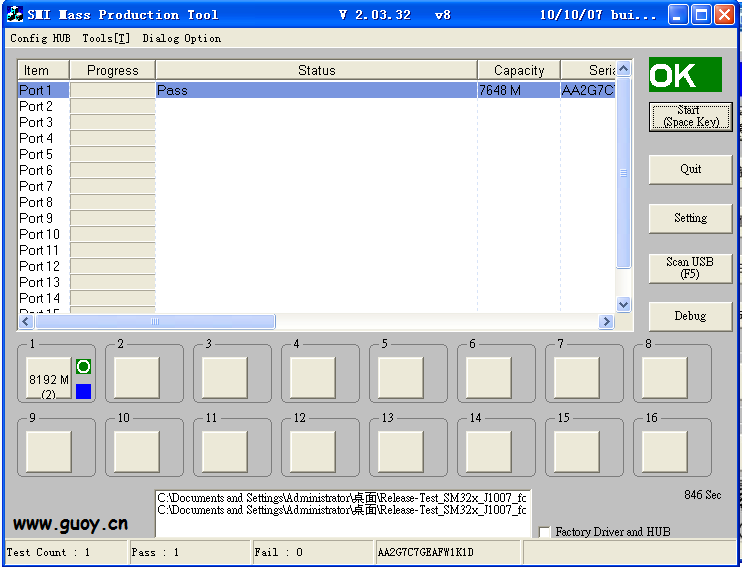Click the Pass status cell for Port 1

coord(316,90)
